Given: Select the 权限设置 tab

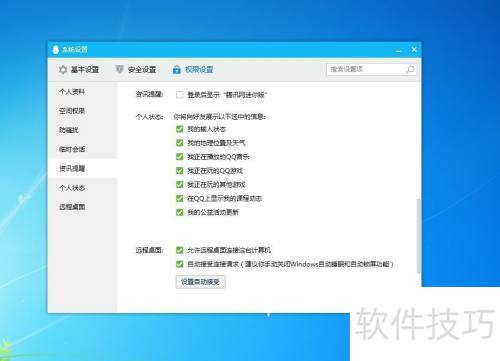Looking at the screenshot, I should coord(193,69).
